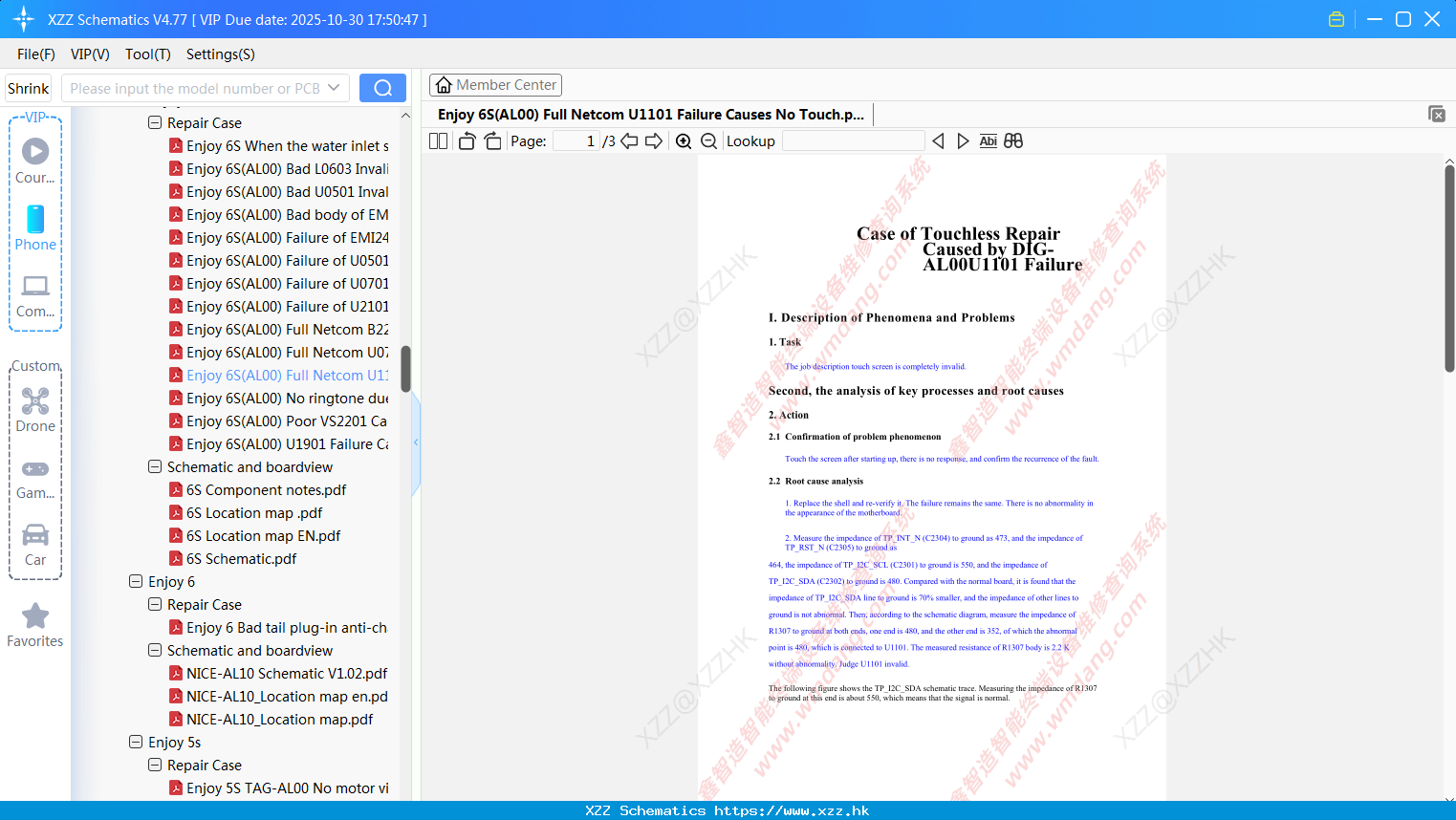Image resolution: width=1456 pixels, height=820 pixels.
Task: Zoom in on the PDF document
Action: (x=684, y=141)
